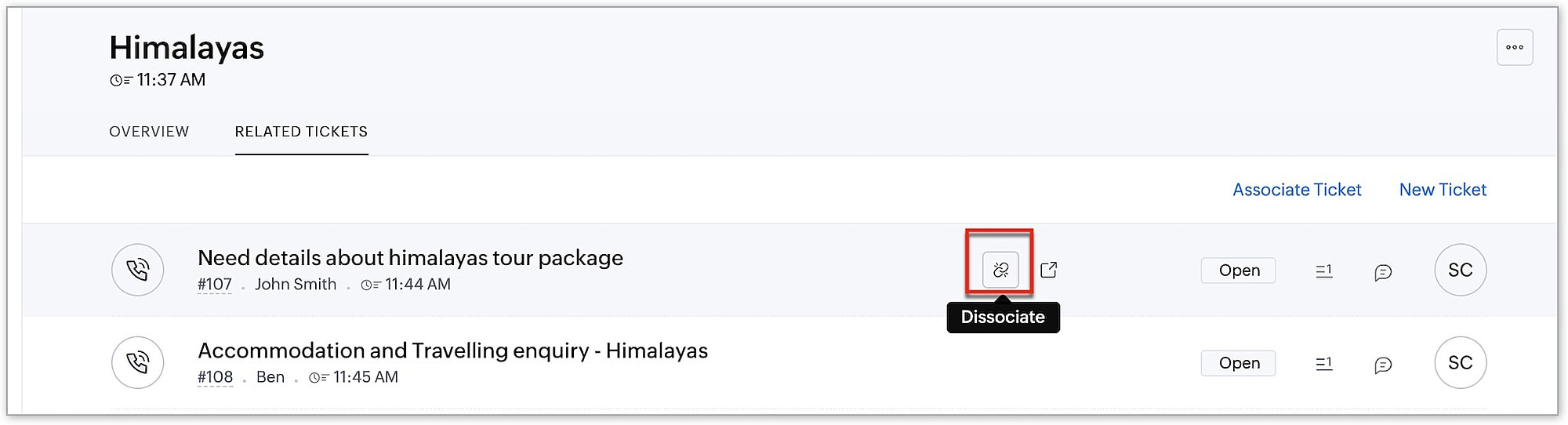1568x425 pixels.
Task: Select the Related Tickets tab
Action: tap(301, 132)
